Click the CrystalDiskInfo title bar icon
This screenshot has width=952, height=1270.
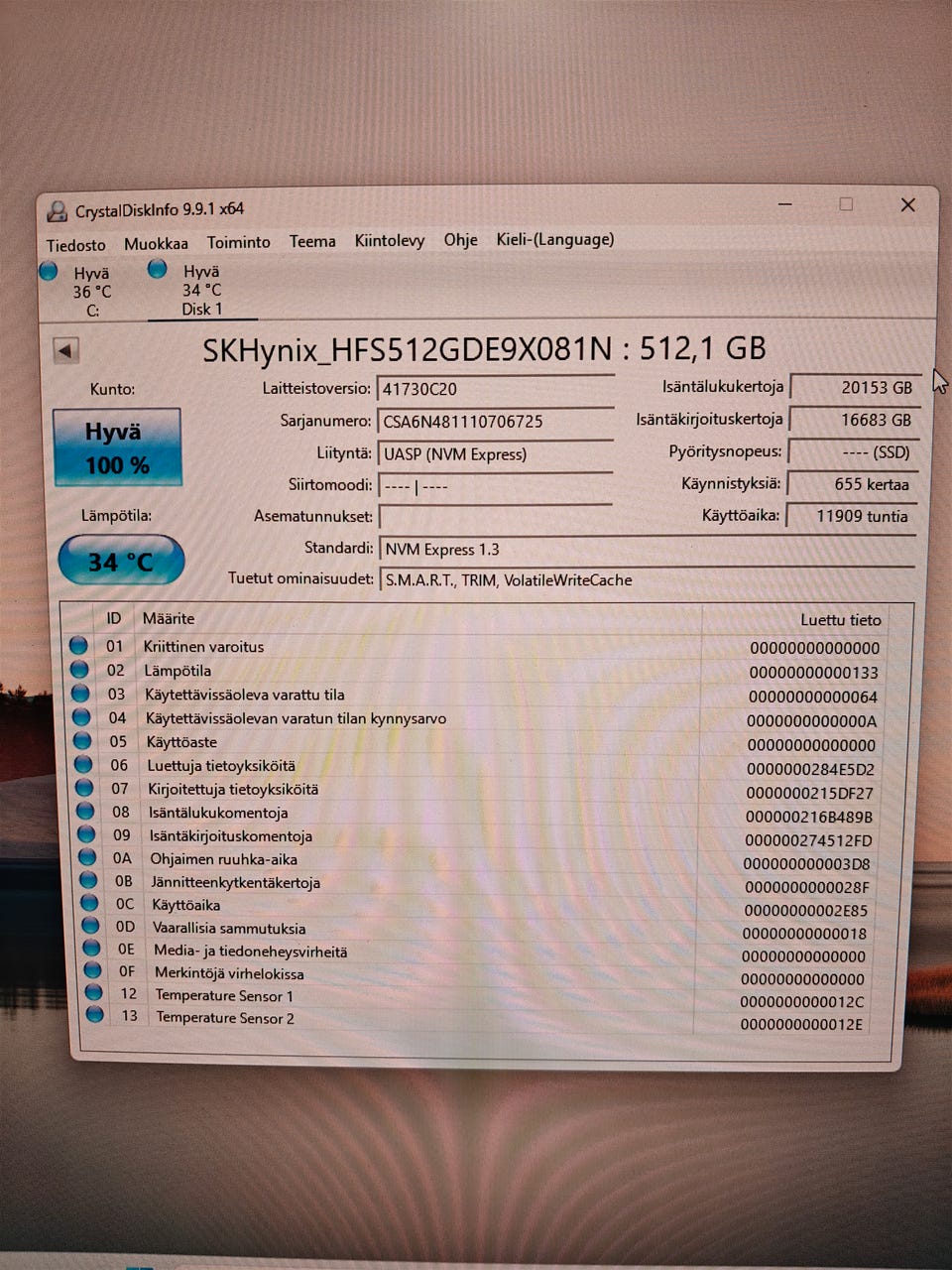pos(57,211)
